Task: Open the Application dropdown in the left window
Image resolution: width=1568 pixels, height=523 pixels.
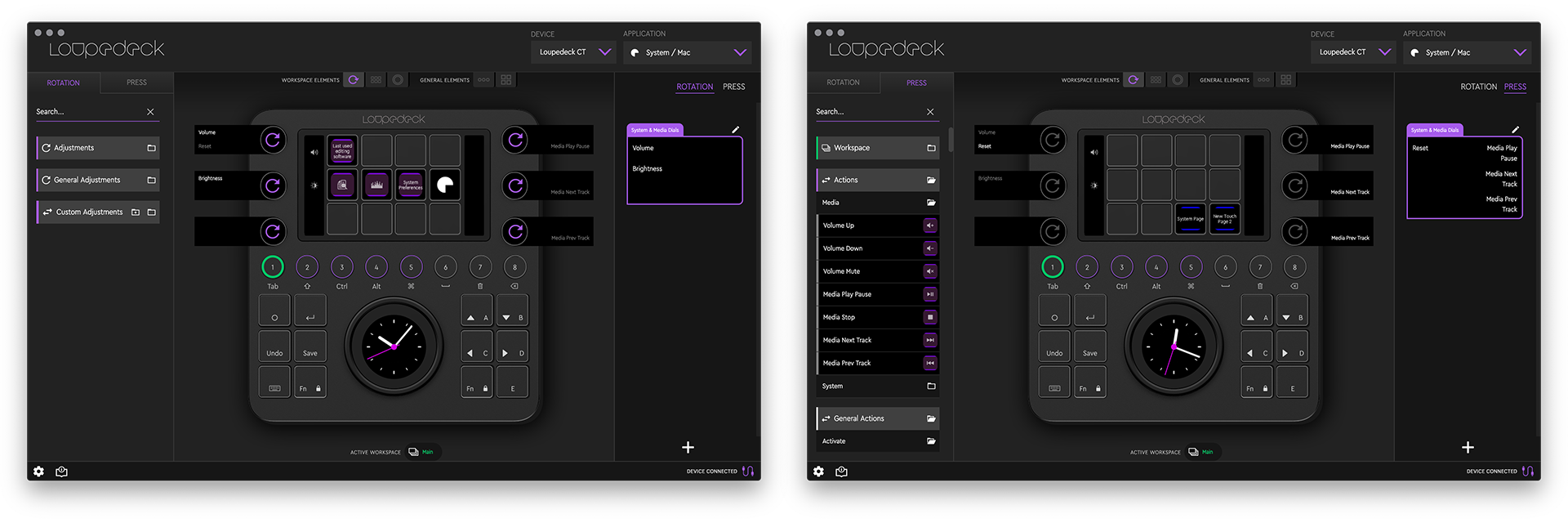Action: (x=687, y=52)
